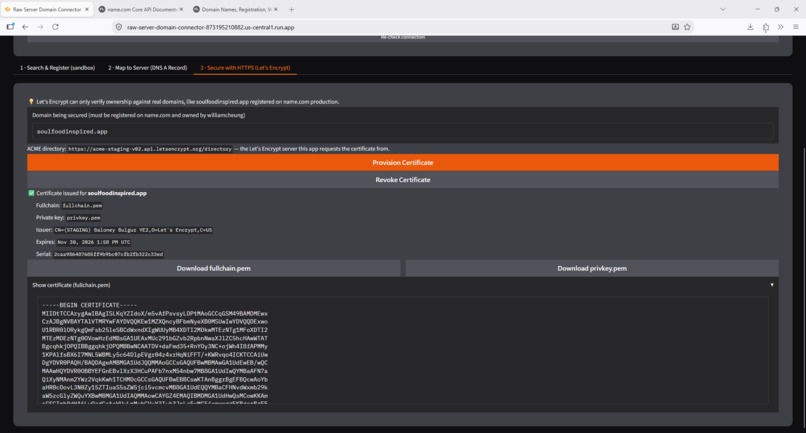806x433 pixels.
Task: Go back using the browser back arrow
Action: point(25,27)
